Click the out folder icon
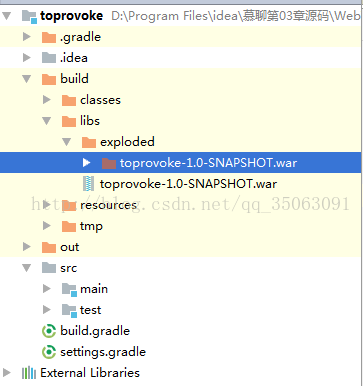363x386 pixels. click(49, 248)
